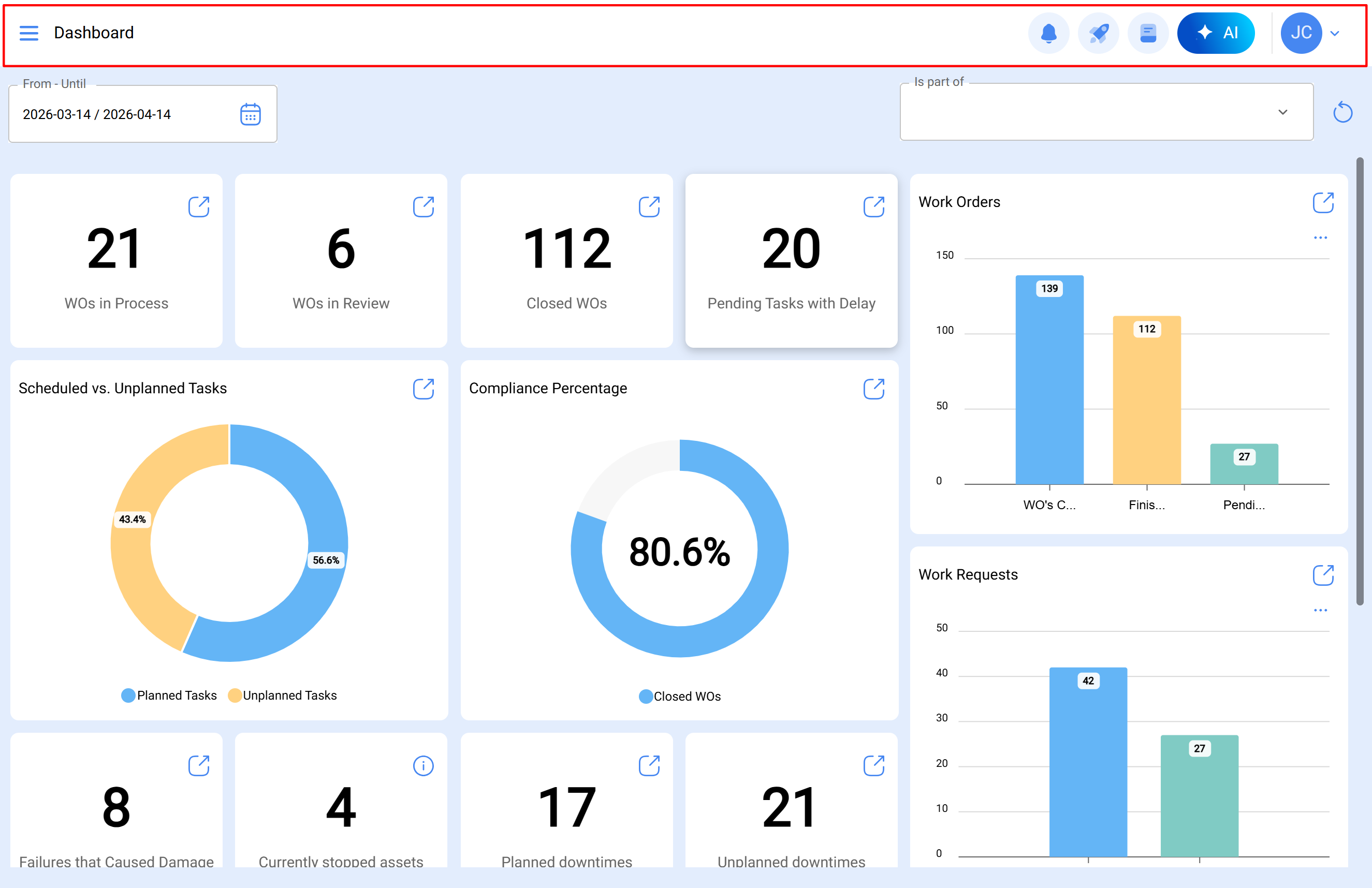Expand the JC user profile menu chevron
This screenshot has width=1372, height=888.
[x=1335, y=34]
